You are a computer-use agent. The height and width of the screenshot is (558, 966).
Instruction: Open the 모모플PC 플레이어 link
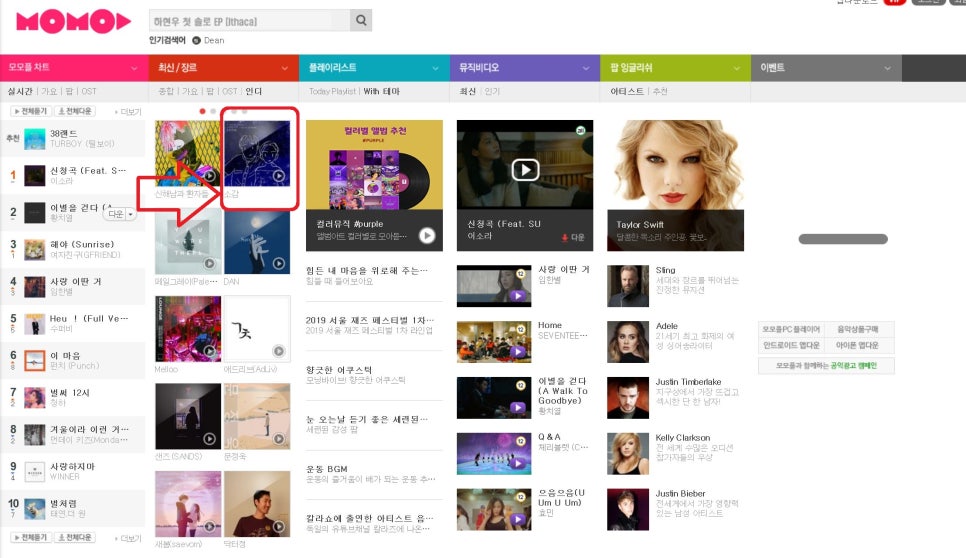pos(791,330)
